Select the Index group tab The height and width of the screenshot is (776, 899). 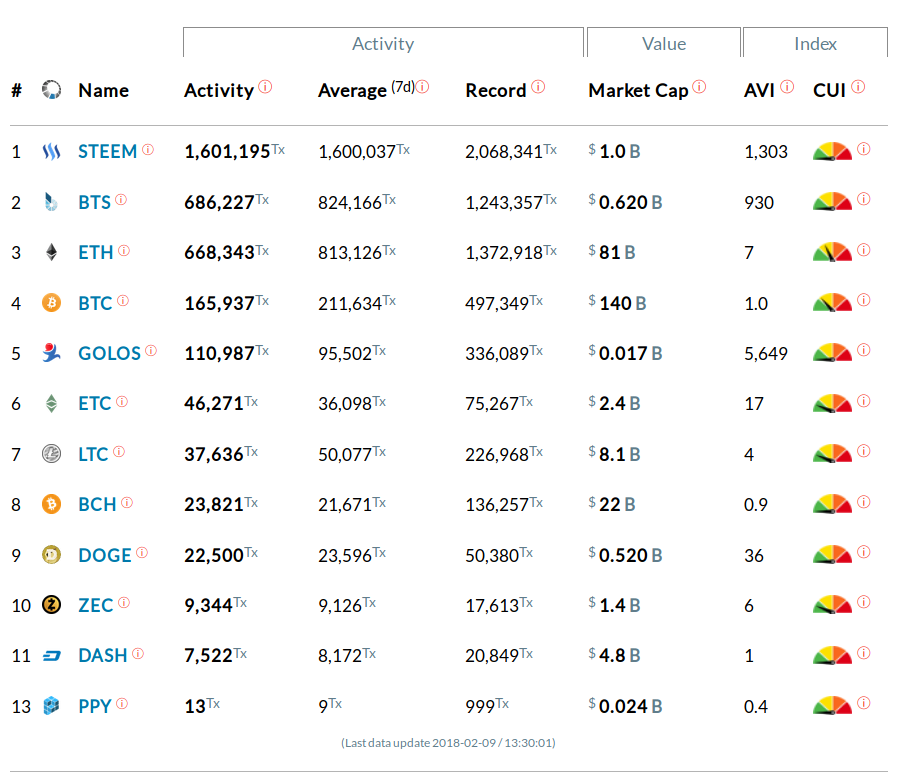click(x=815, y=44)
